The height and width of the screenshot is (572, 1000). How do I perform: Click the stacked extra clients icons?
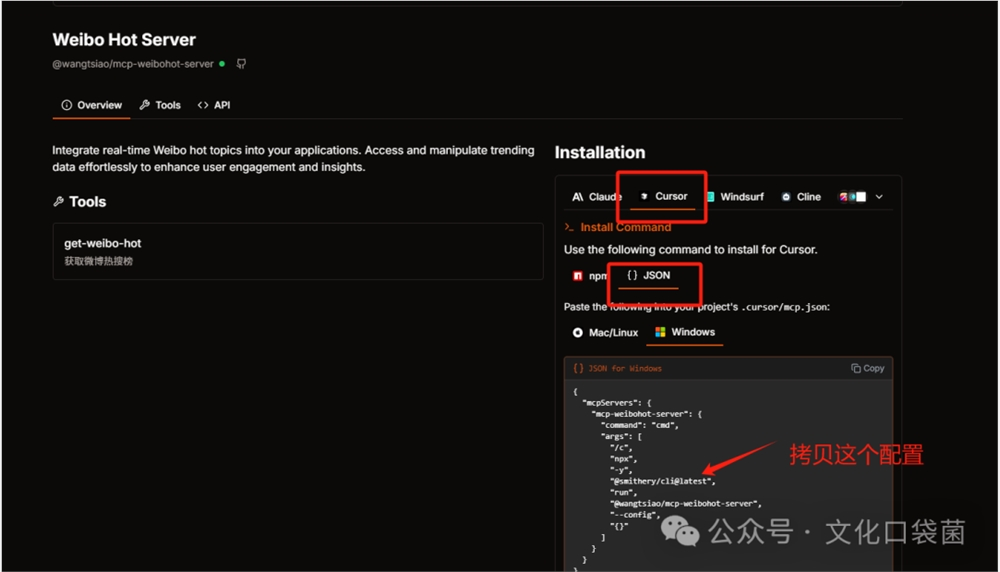[x=852, y=197]
